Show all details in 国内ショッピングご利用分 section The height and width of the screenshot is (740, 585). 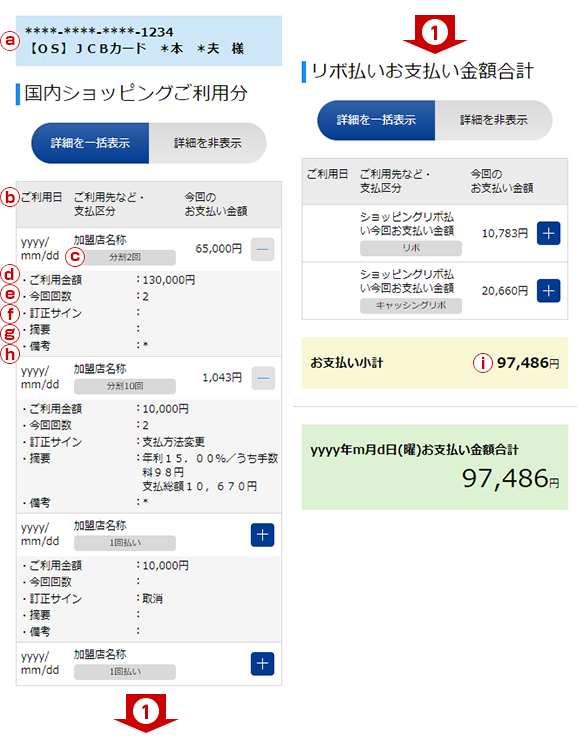90,143
